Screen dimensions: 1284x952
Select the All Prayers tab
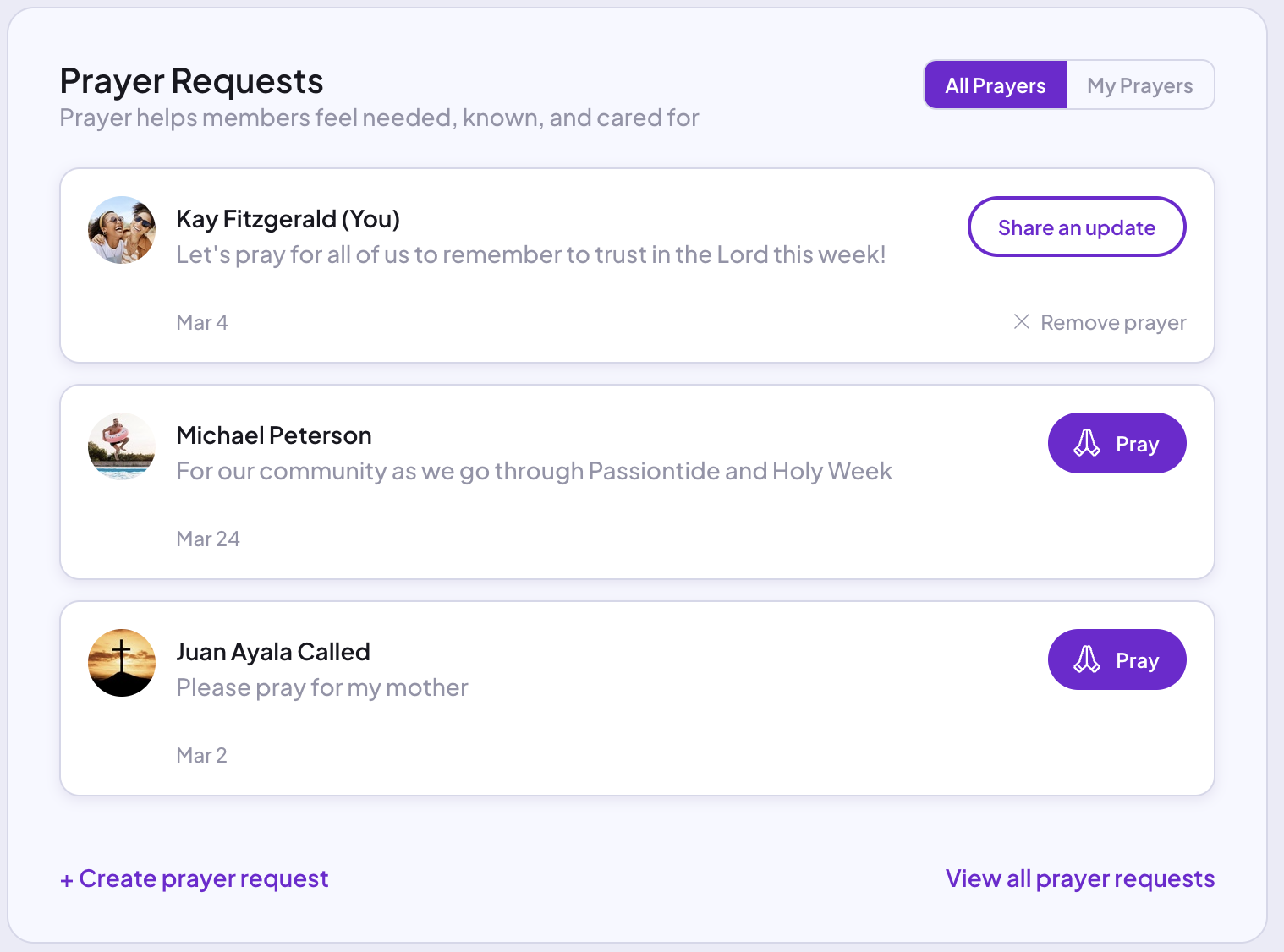click(995, 85)
